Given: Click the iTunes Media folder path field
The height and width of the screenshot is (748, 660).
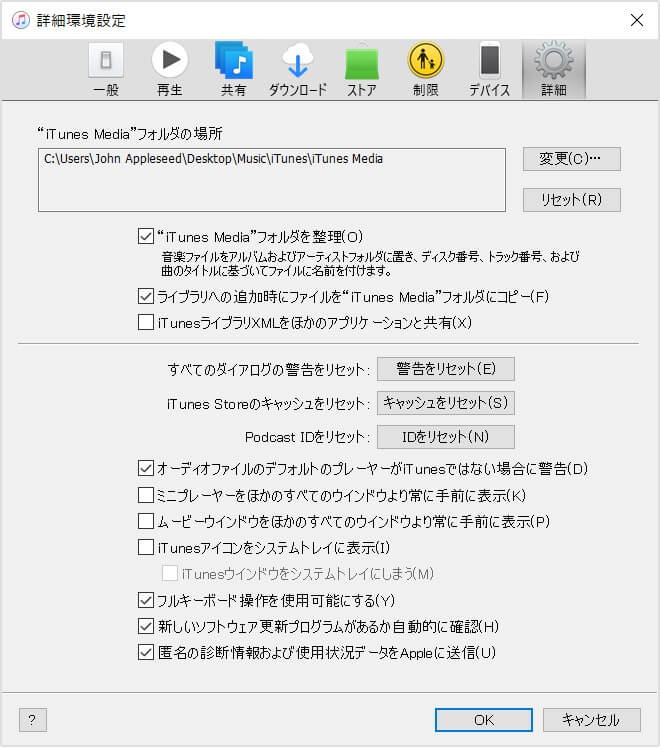Looking at the screenshot, I should click(272, 180).
